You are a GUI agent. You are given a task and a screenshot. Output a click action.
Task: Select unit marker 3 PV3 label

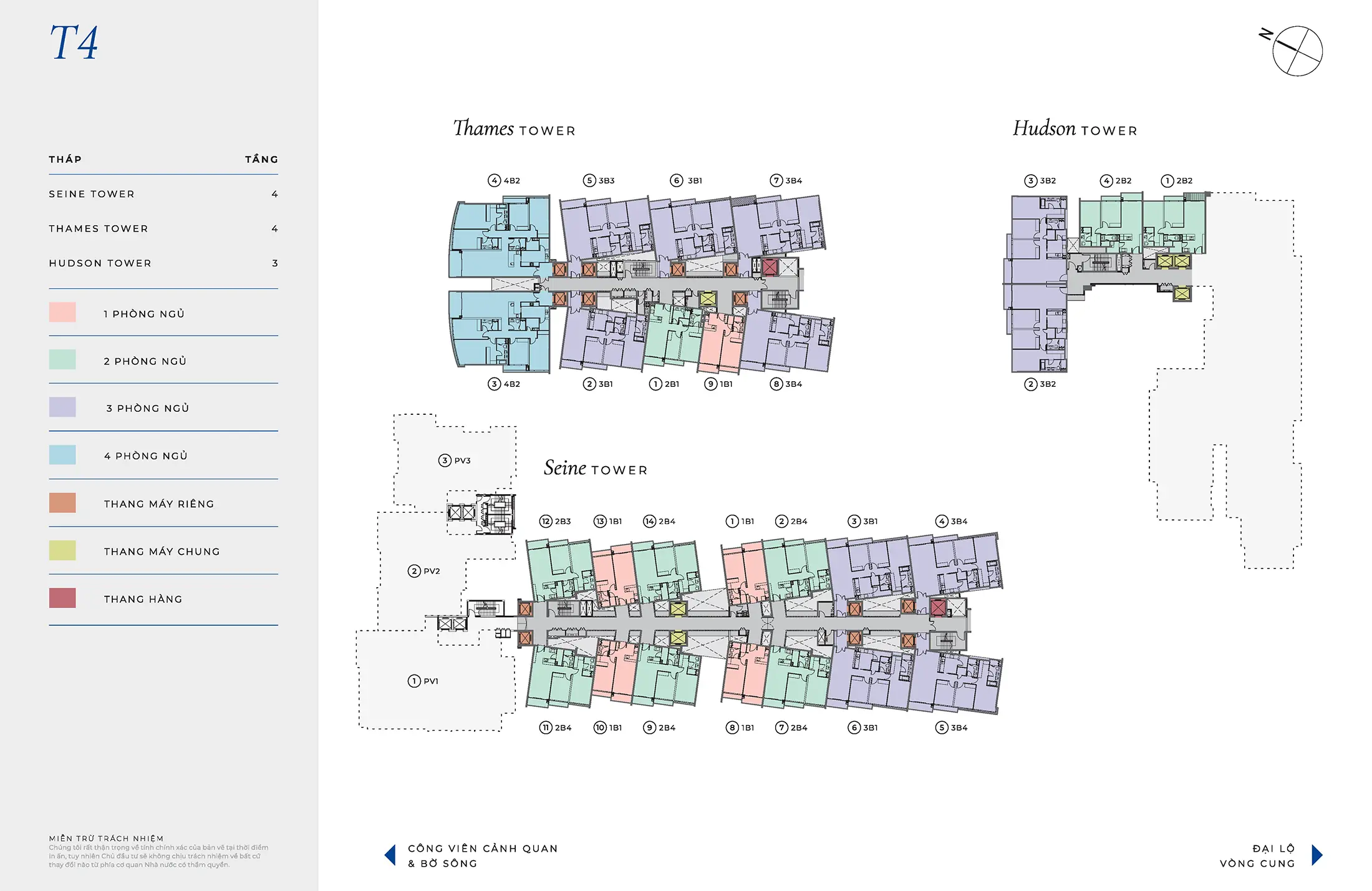pos(455,460)
